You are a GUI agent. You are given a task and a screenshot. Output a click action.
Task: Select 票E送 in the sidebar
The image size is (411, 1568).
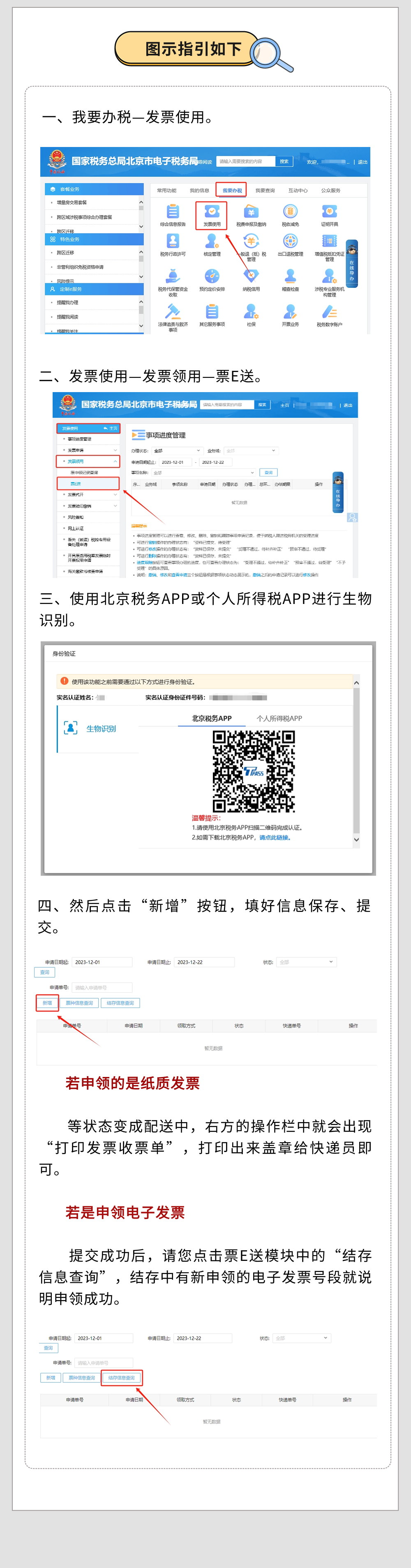click(88, 483)
